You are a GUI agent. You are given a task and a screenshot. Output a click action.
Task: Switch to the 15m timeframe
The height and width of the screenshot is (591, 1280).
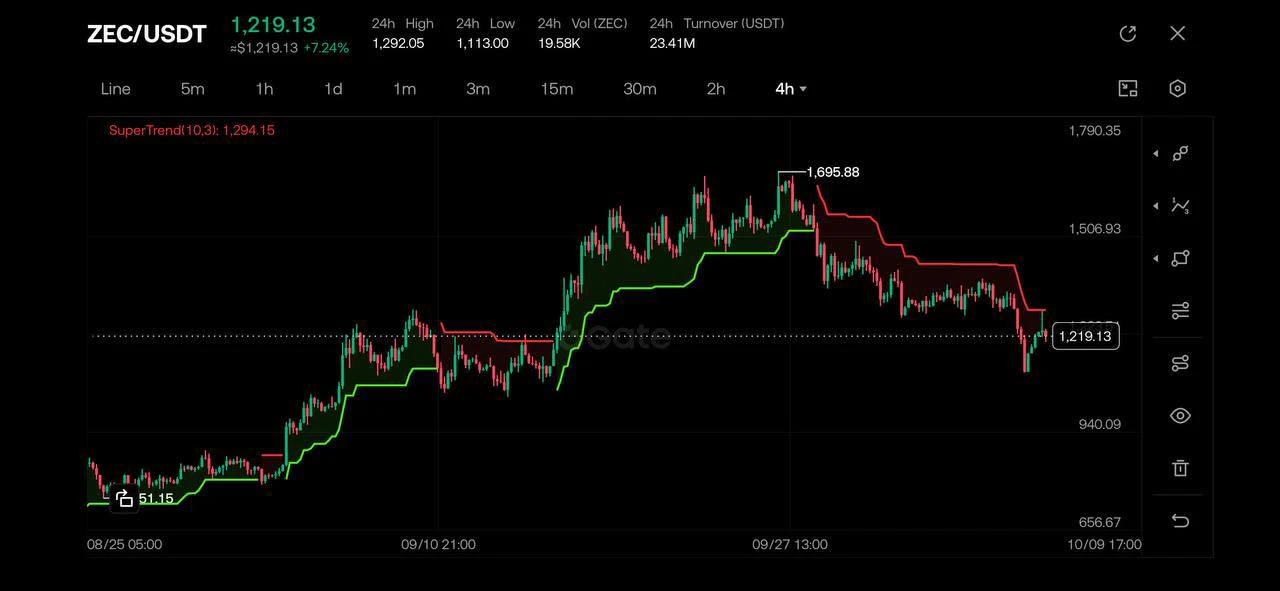pos(557,89)
